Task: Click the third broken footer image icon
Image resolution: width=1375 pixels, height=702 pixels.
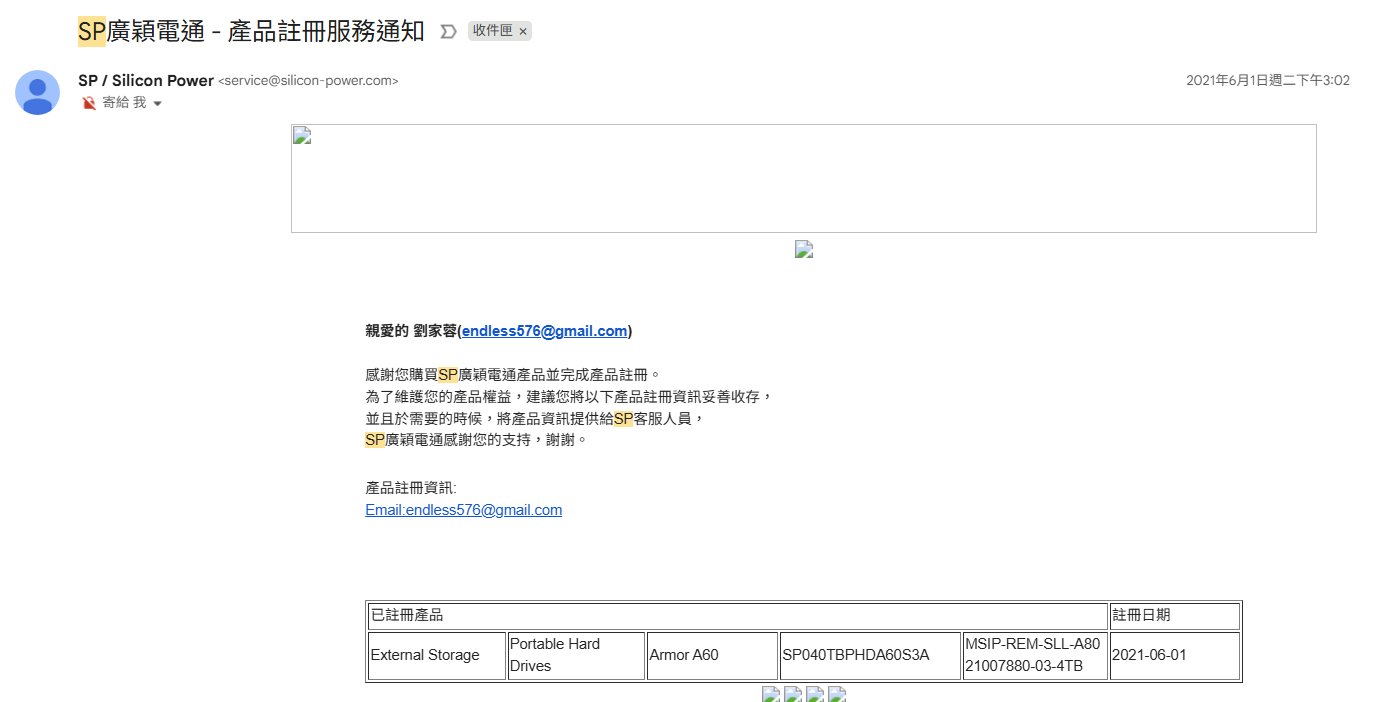Action: 815,694
